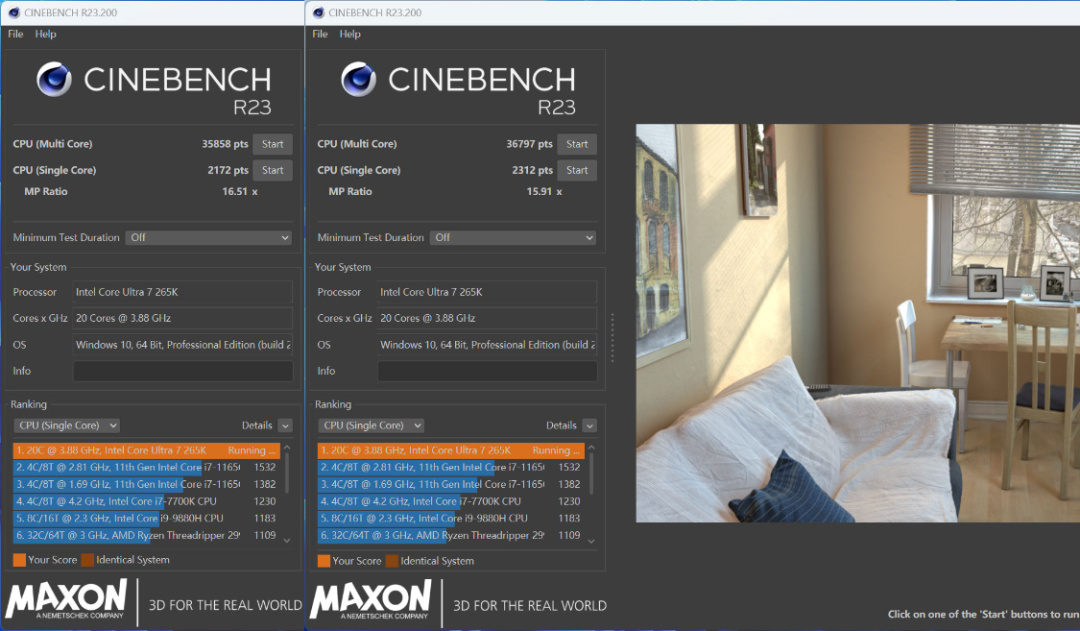Viewport: 1080px width, 631px height.
Task: Select 2.81 GHz i7-1165 ranking row in left window
Action: tap(146, 467)
